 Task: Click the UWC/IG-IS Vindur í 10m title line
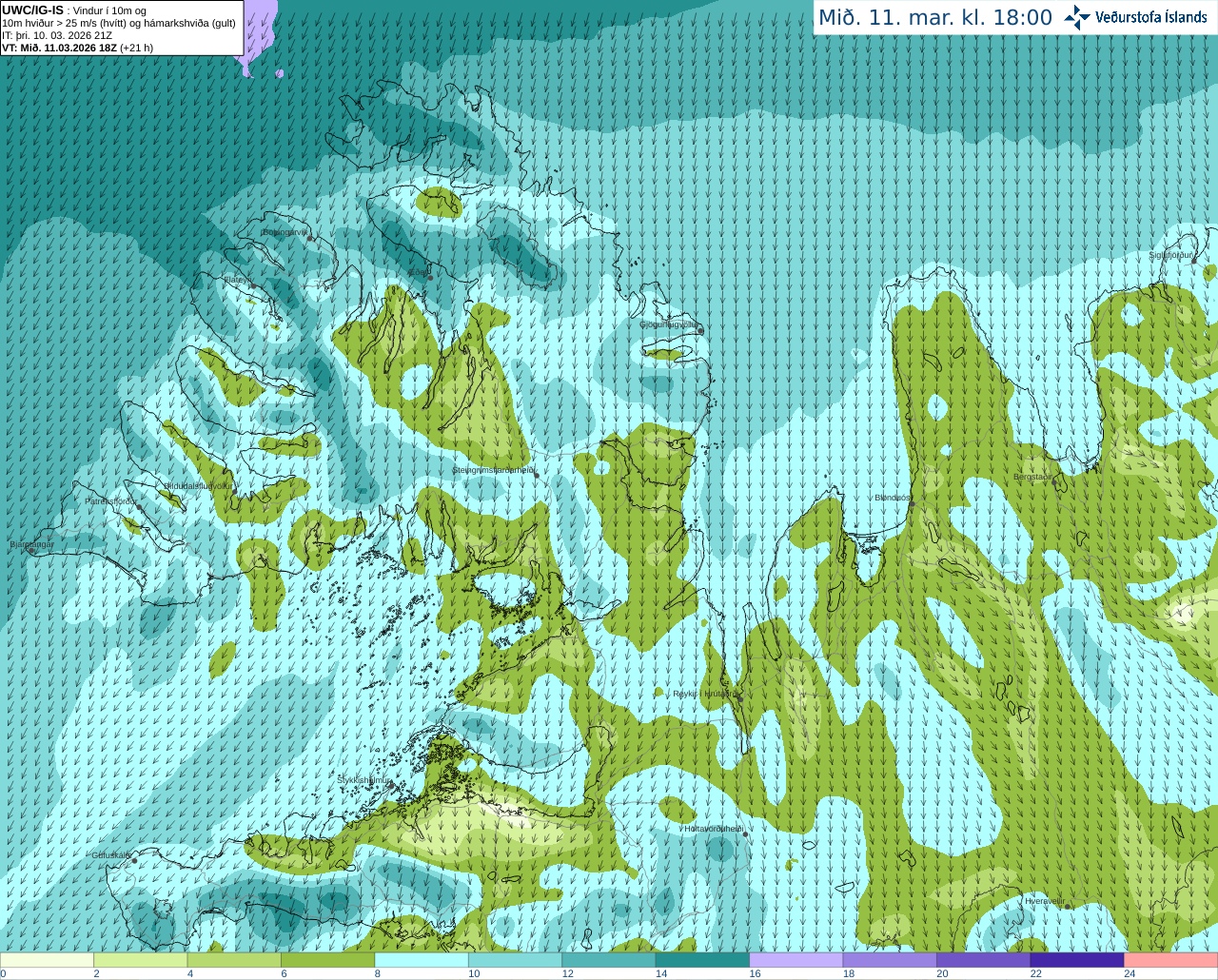click(74, 10)
